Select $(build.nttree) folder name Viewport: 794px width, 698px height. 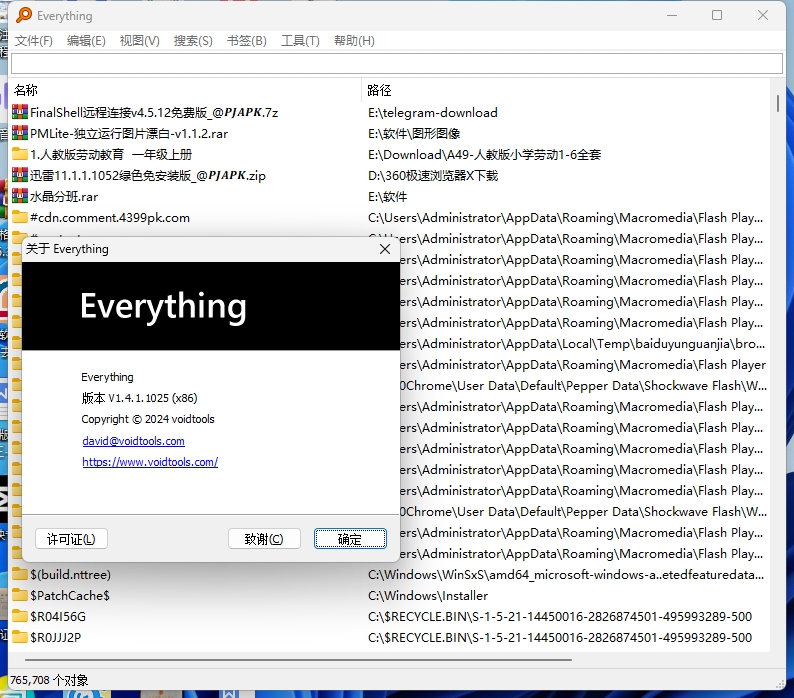[70, 574]
